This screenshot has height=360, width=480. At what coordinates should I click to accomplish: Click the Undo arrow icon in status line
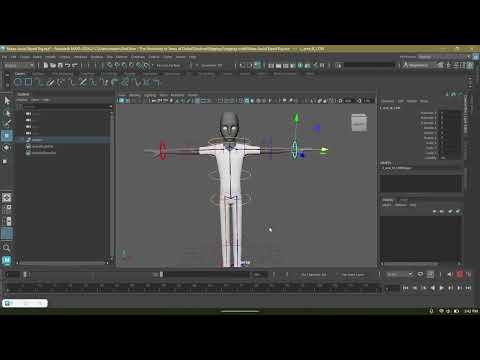(x=68, y=66)
